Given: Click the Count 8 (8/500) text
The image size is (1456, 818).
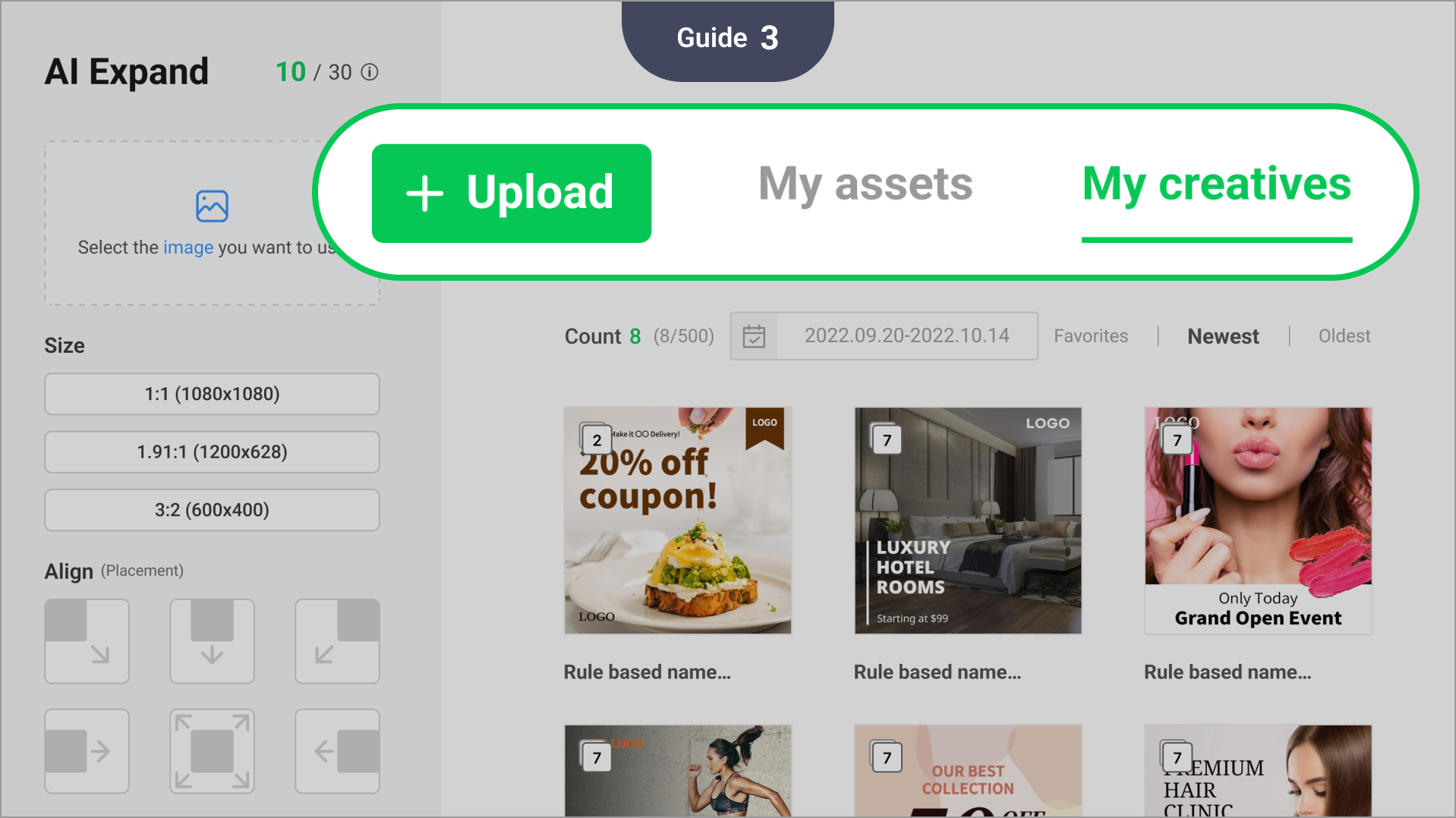Looking at the screenshot, I should tap(639, 336).
